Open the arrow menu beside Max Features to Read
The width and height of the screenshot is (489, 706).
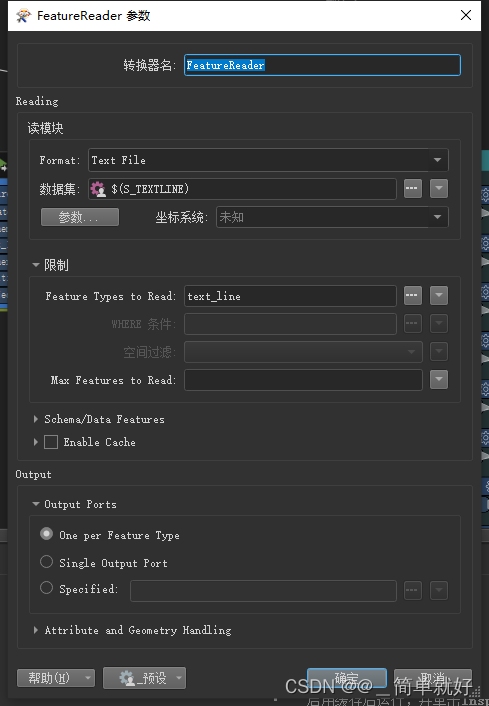[x=439, y=380]
